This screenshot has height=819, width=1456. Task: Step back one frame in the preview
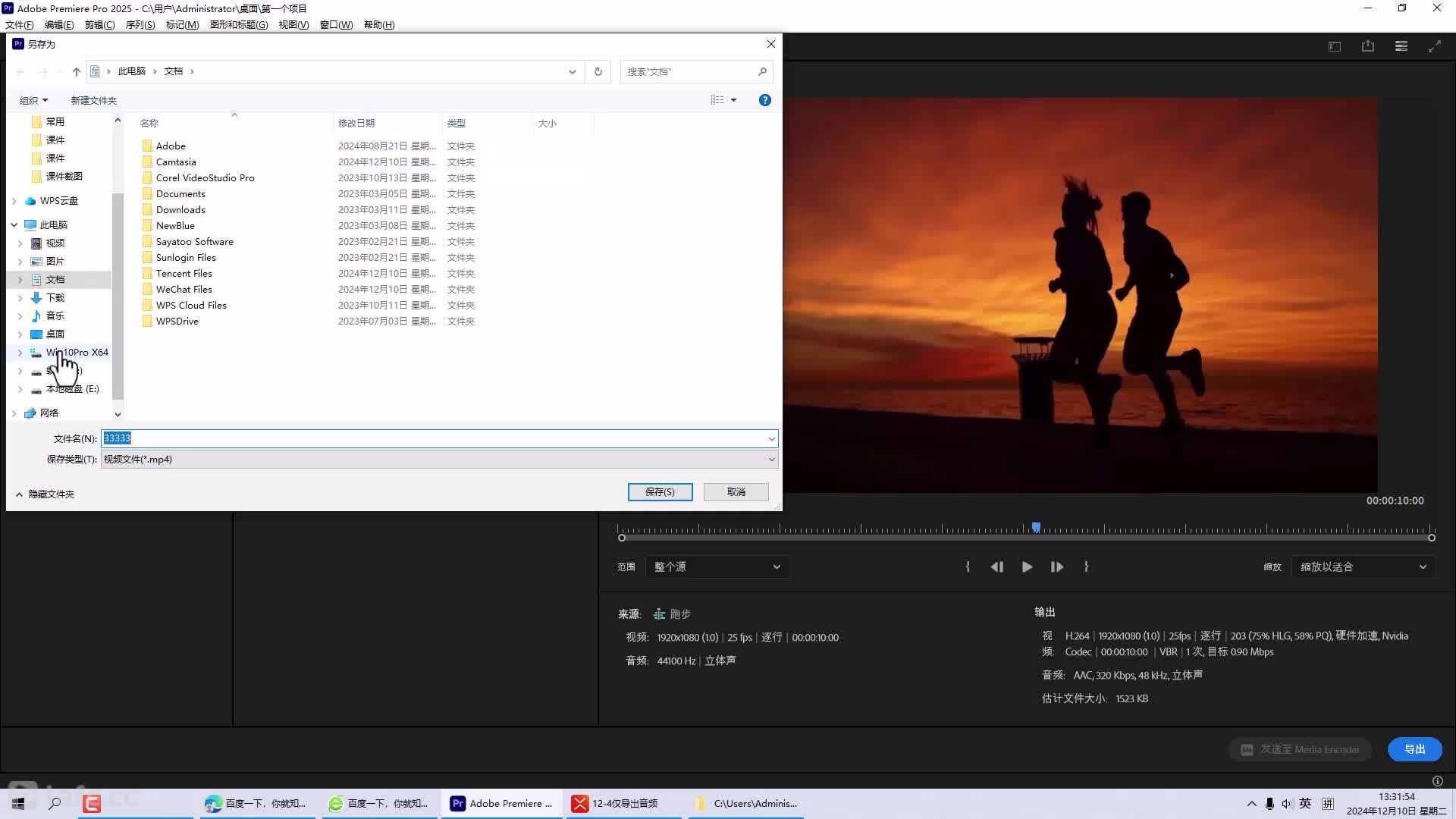(x=997, y=566)
